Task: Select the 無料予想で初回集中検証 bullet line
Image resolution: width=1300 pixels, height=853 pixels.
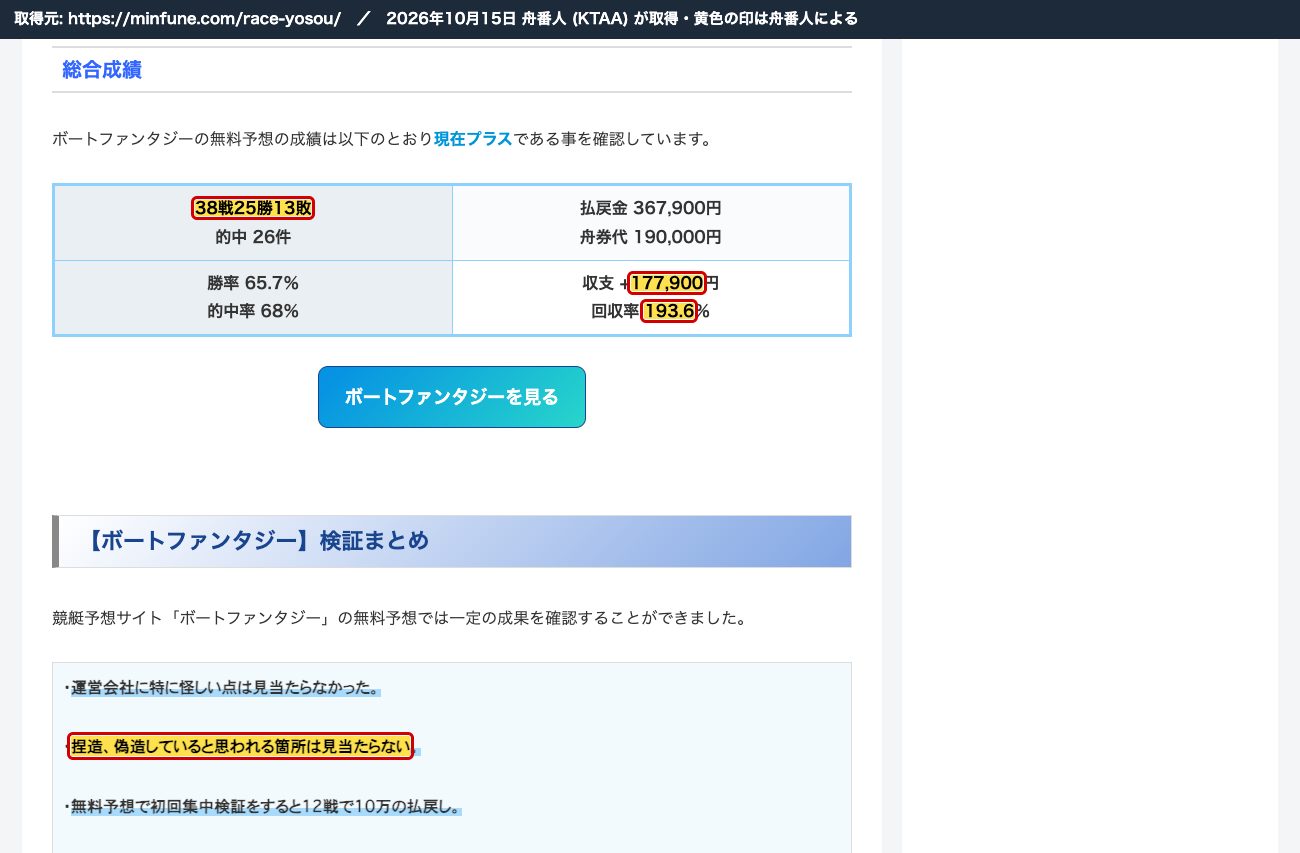Action: coord(262,806)
